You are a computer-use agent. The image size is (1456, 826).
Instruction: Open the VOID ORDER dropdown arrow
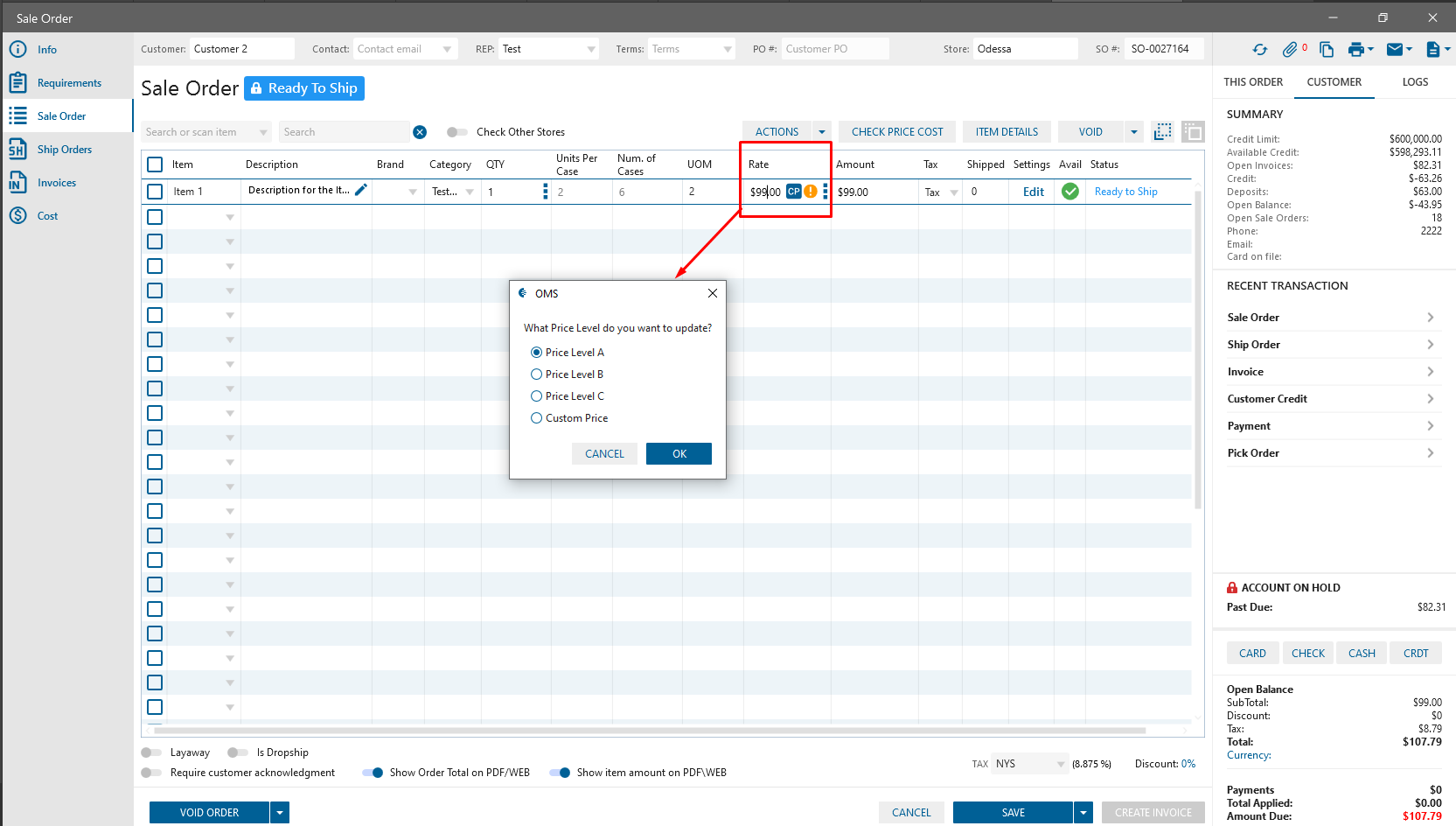click(280, 813)
